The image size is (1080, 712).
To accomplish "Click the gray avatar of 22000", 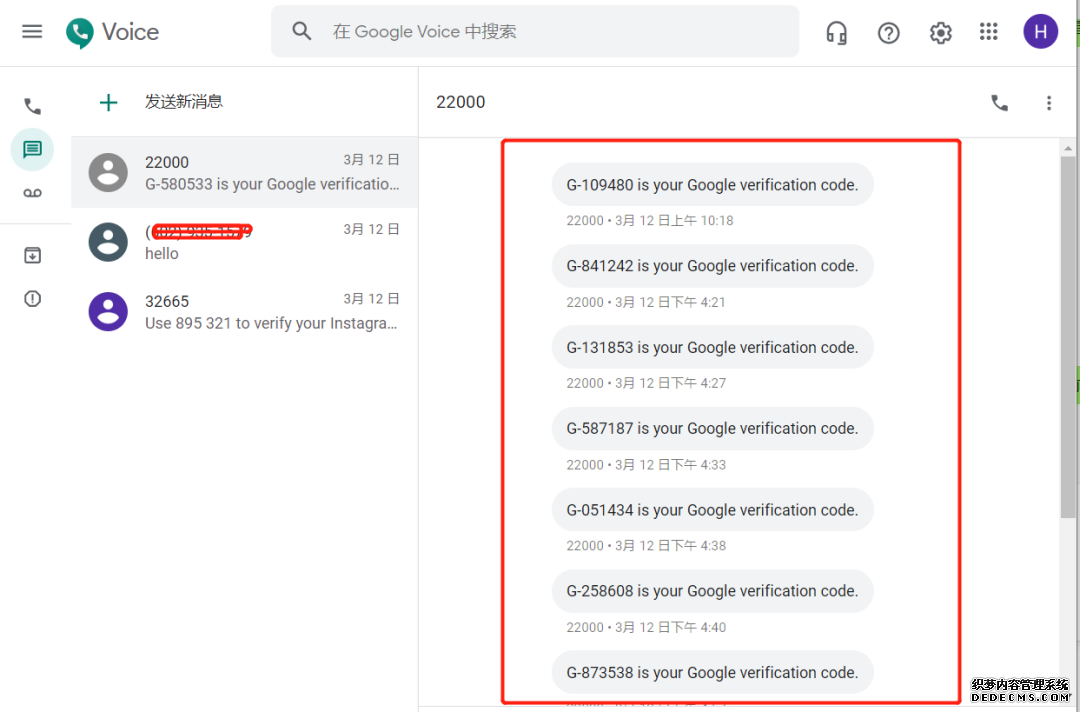I will point(108,172).
